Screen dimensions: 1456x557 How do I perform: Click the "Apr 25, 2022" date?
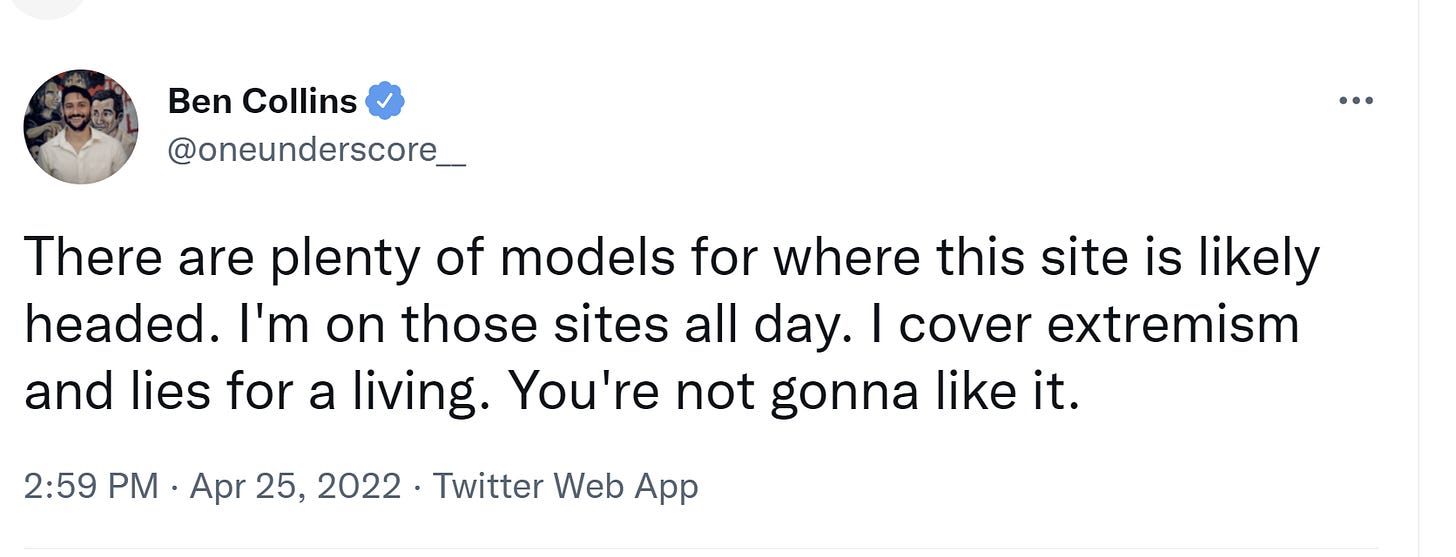[x=294, y=487]
